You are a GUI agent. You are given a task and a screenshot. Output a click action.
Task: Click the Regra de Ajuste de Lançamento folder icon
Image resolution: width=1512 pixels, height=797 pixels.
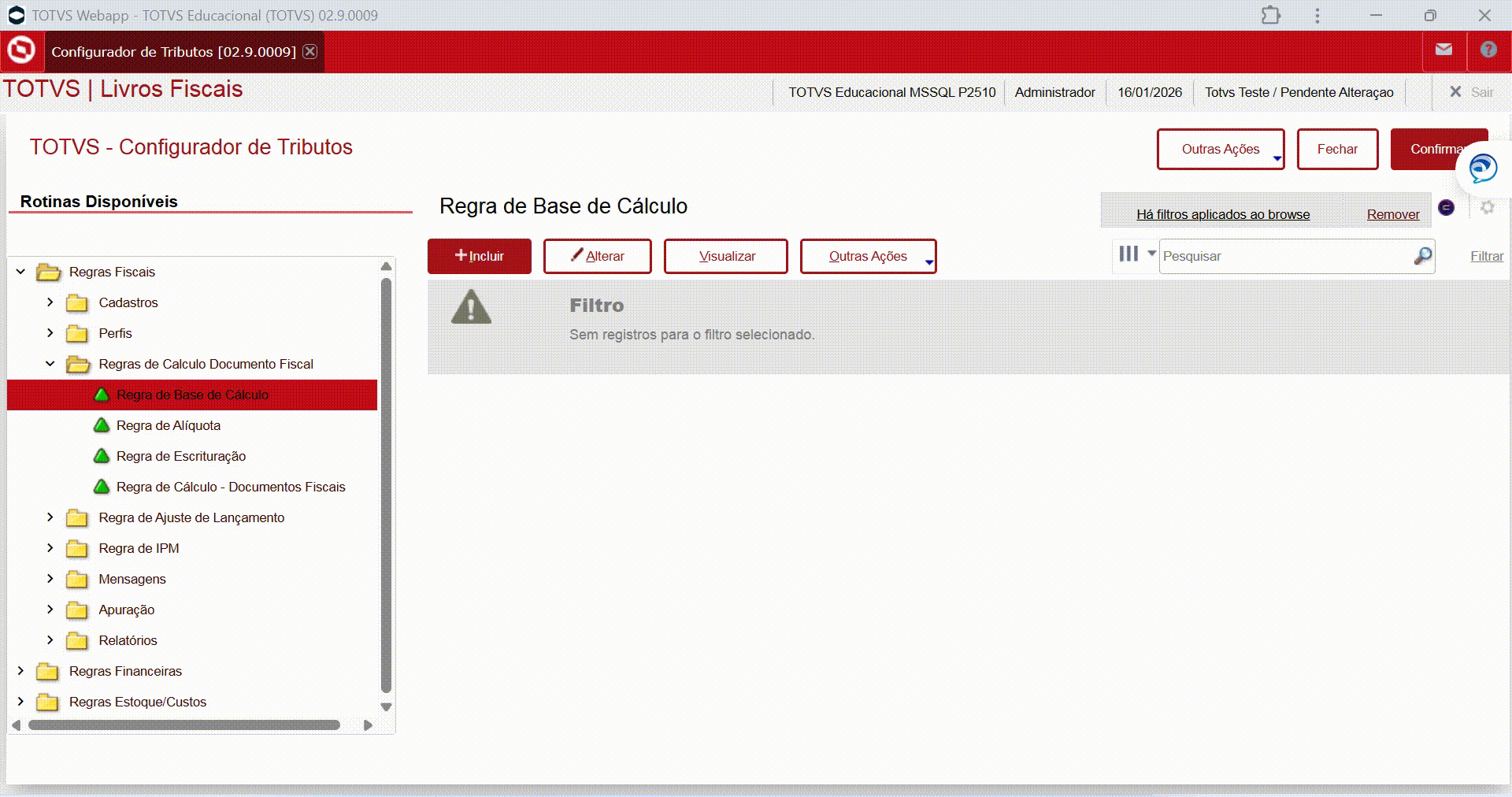click(76, 518)
